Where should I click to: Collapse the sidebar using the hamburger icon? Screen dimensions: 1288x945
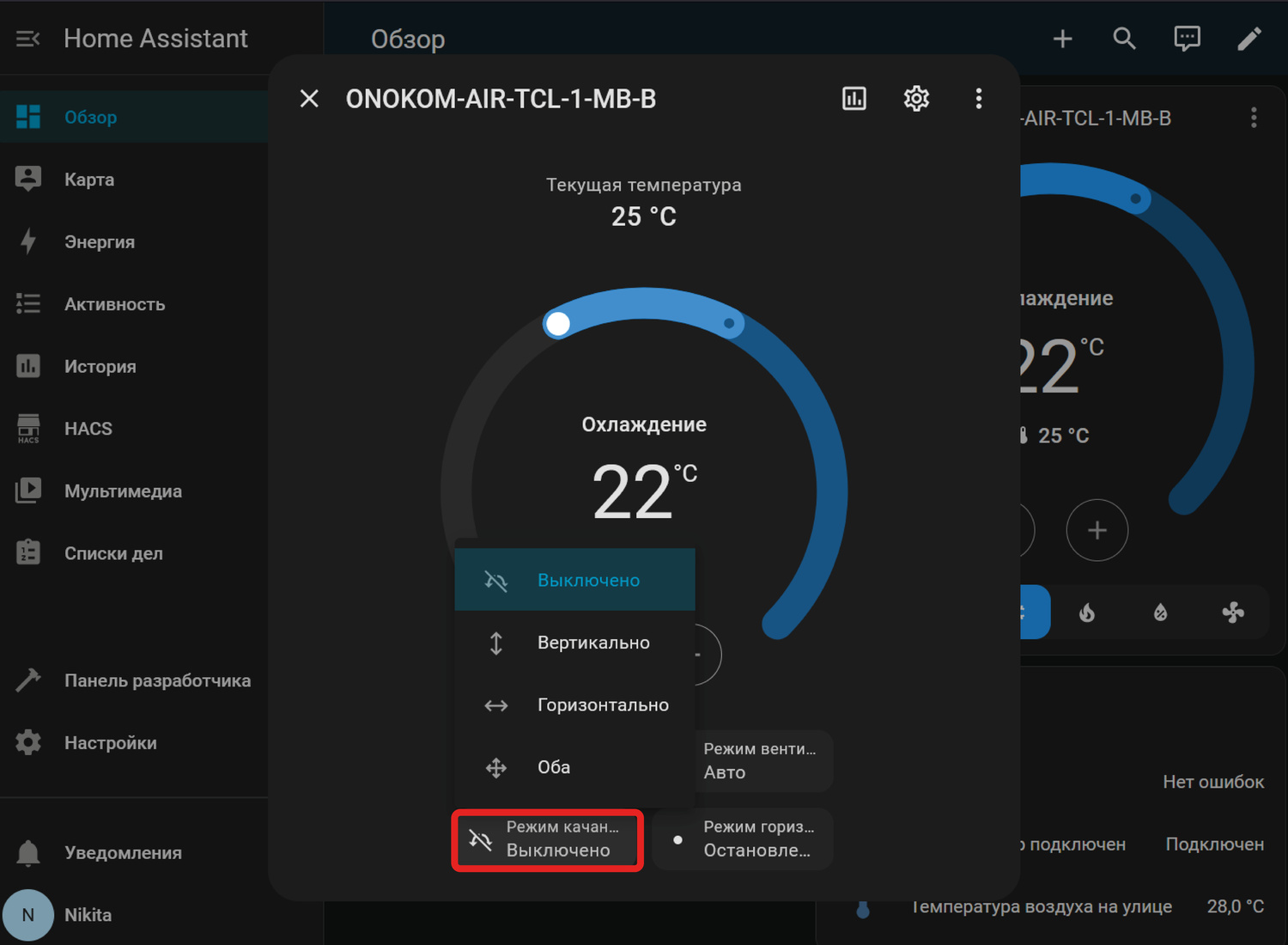pos(27,39)
